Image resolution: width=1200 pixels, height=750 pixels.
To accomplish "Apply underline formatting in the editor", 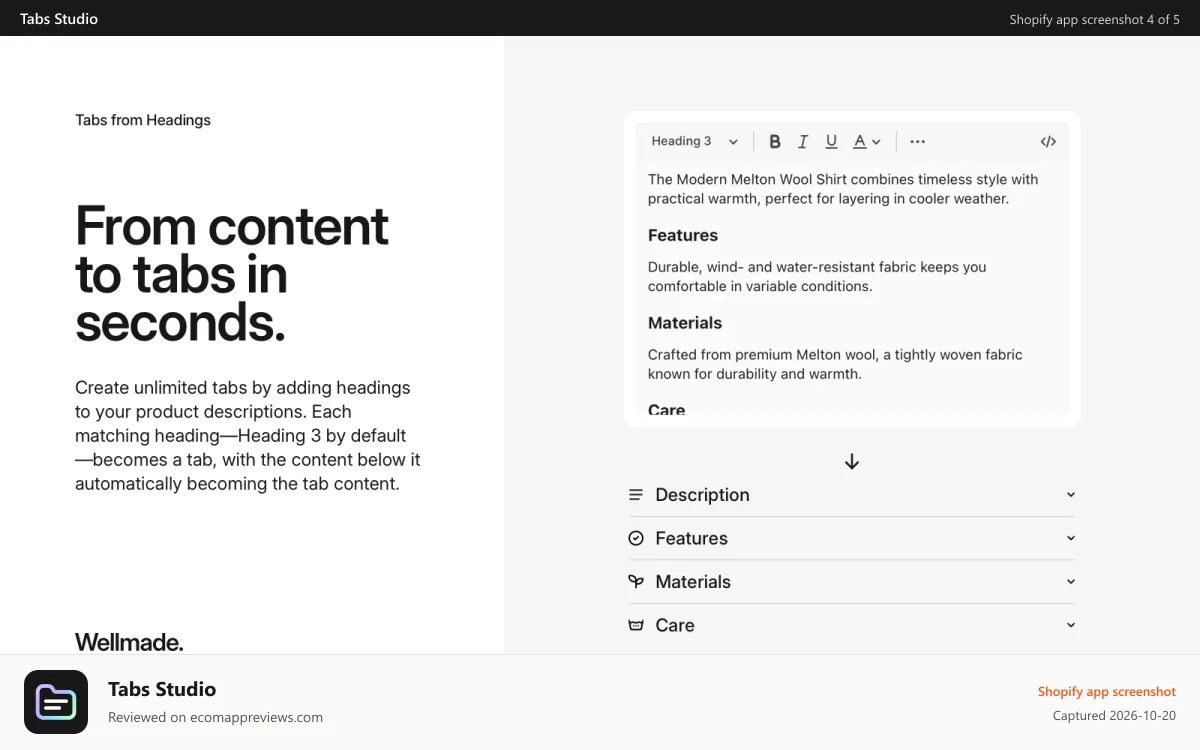I will (x=831, y=142).
